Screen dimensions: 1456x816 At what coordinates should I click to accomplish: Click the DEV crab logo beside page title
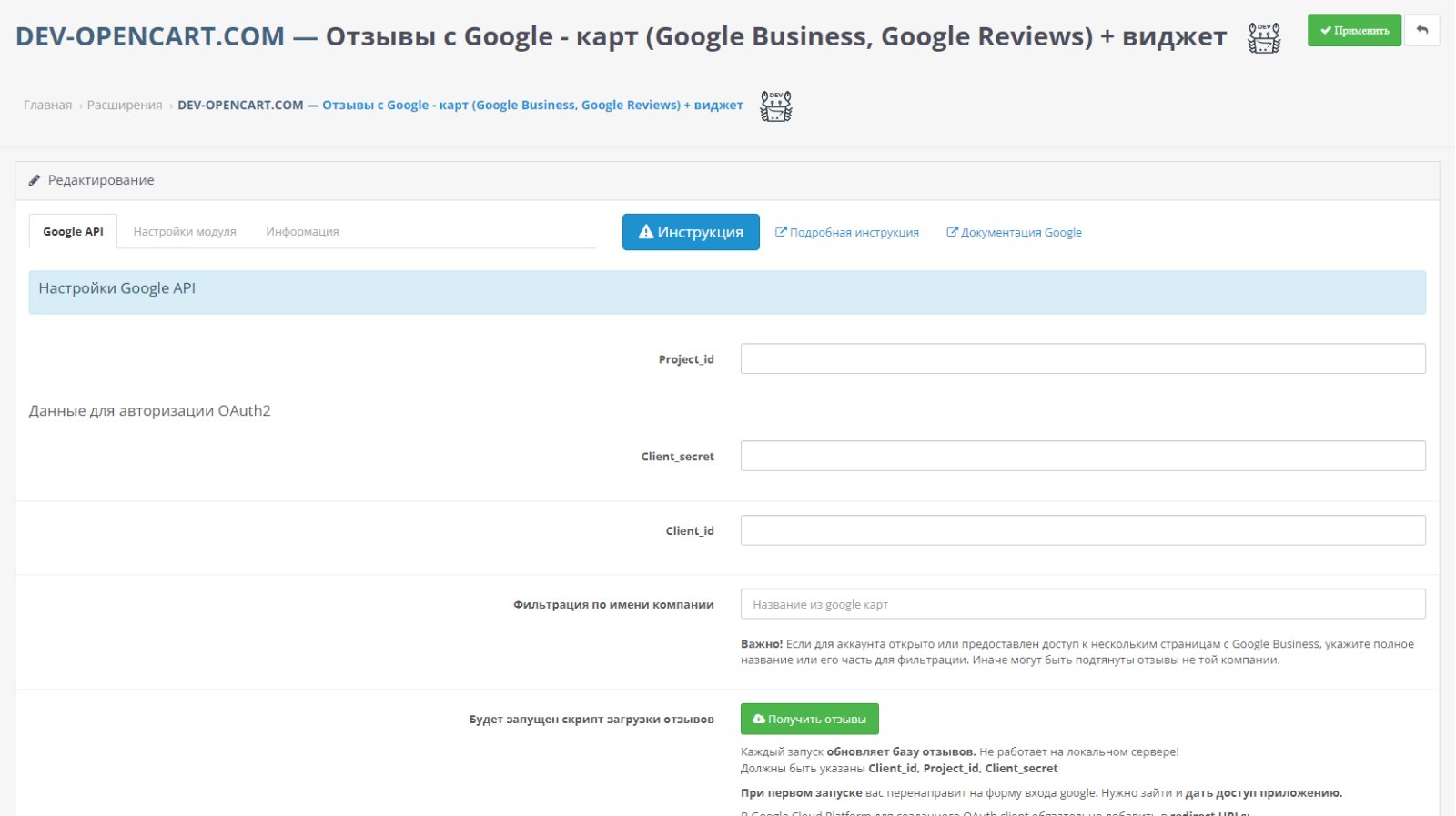pos(1264,37)
